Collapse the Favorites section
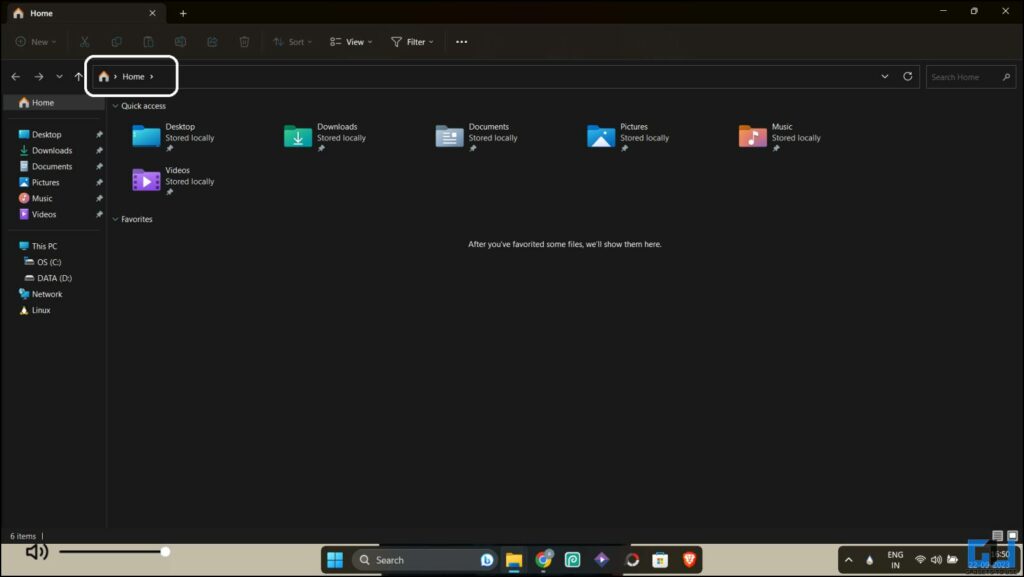This screenshot has width=1024, height=577. point(115,219)
